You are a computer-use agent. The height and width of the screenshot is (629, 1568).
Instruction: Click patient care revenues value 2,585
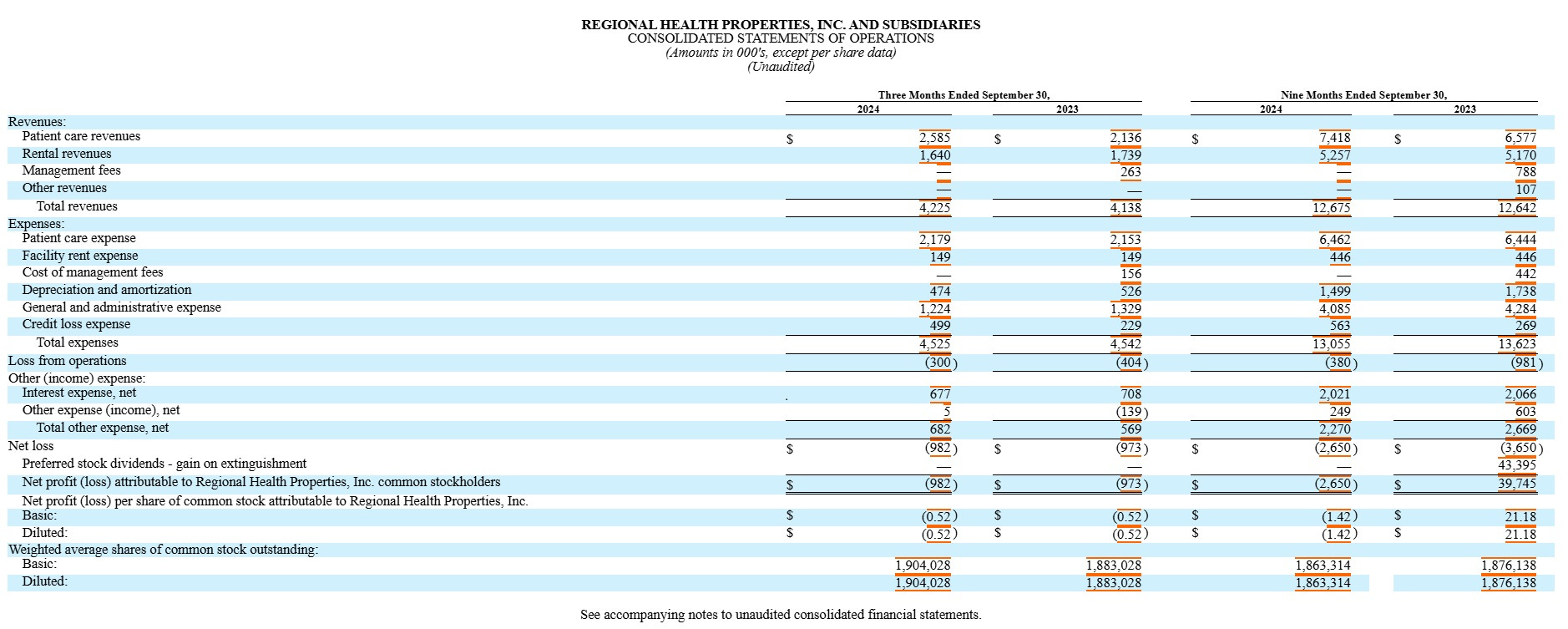(934, 138)
